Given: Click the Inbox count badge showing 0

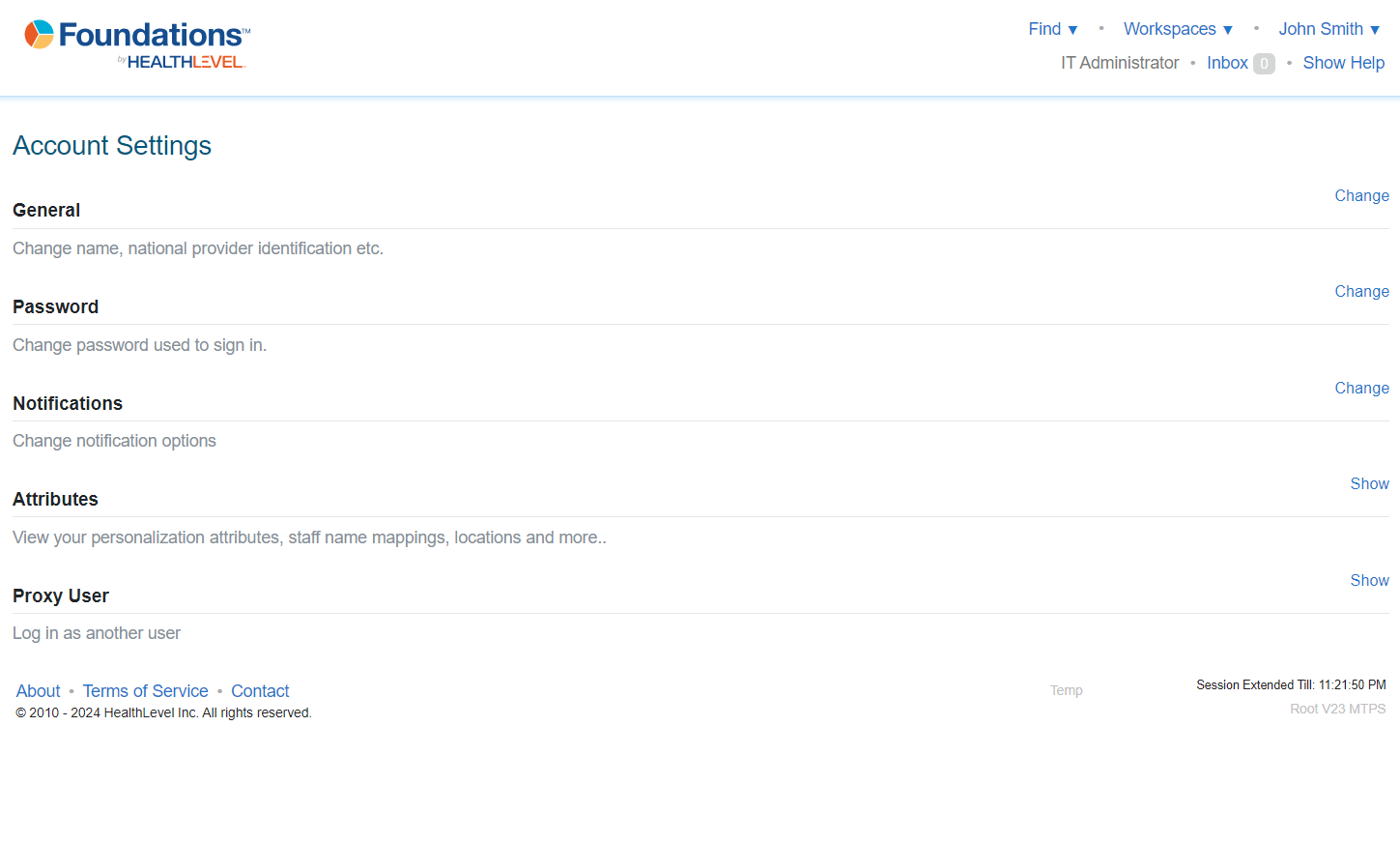Looking at the screenshot, I should [1264, 64].
